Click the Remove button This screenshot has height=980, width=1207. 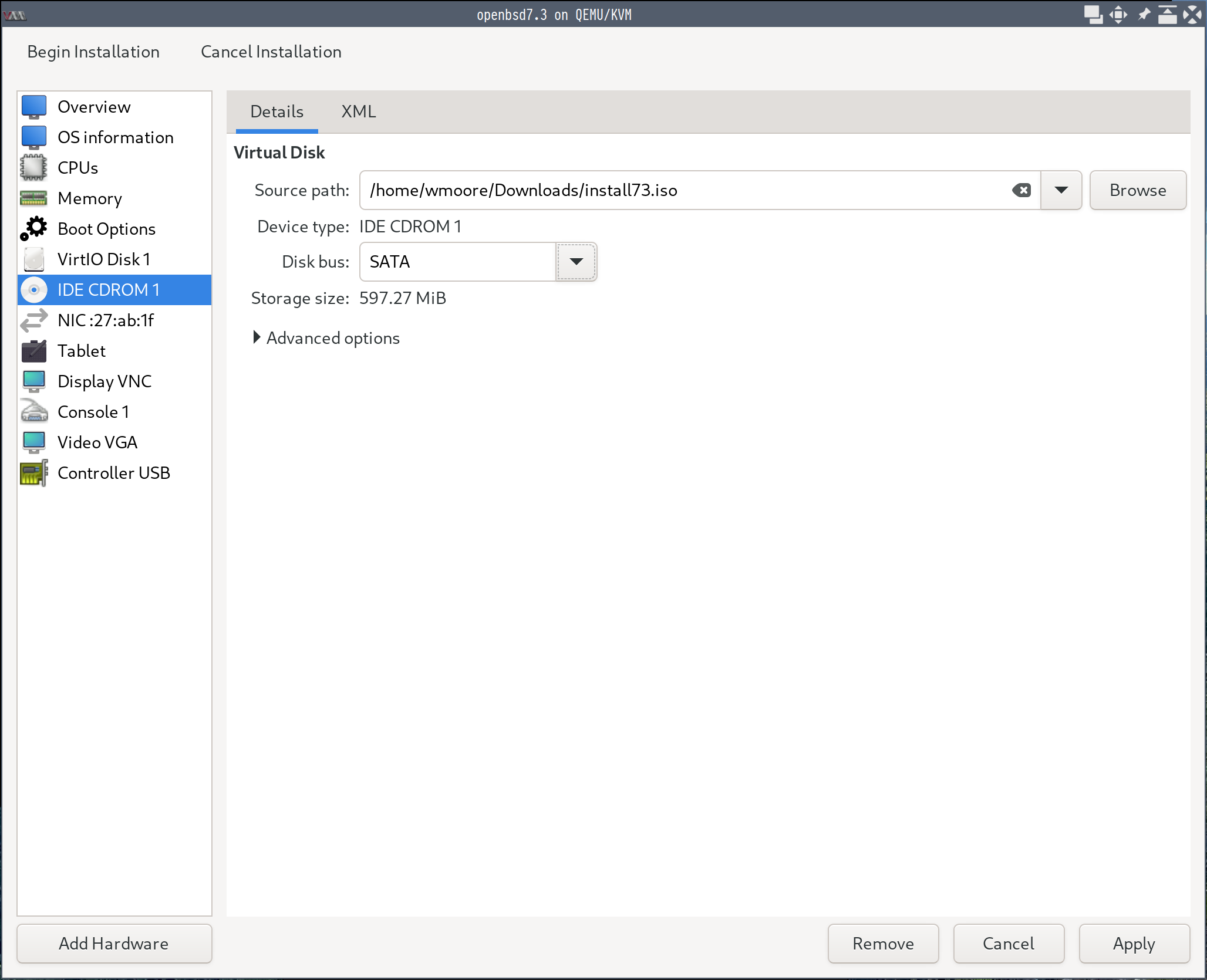[883, 944]
